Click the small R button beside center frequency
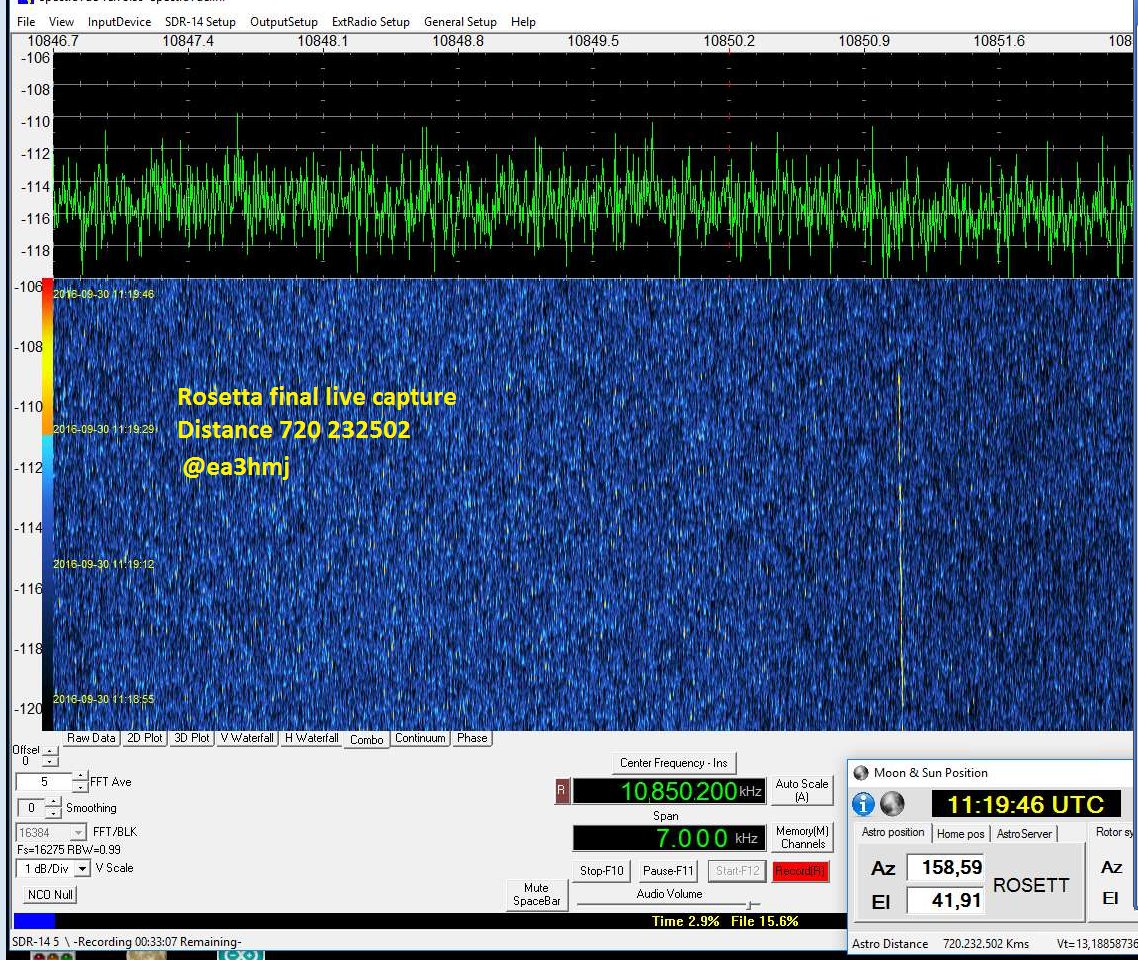Image resolution: width=1138 pixels, height=960 pixels. [x=561, y=790]
